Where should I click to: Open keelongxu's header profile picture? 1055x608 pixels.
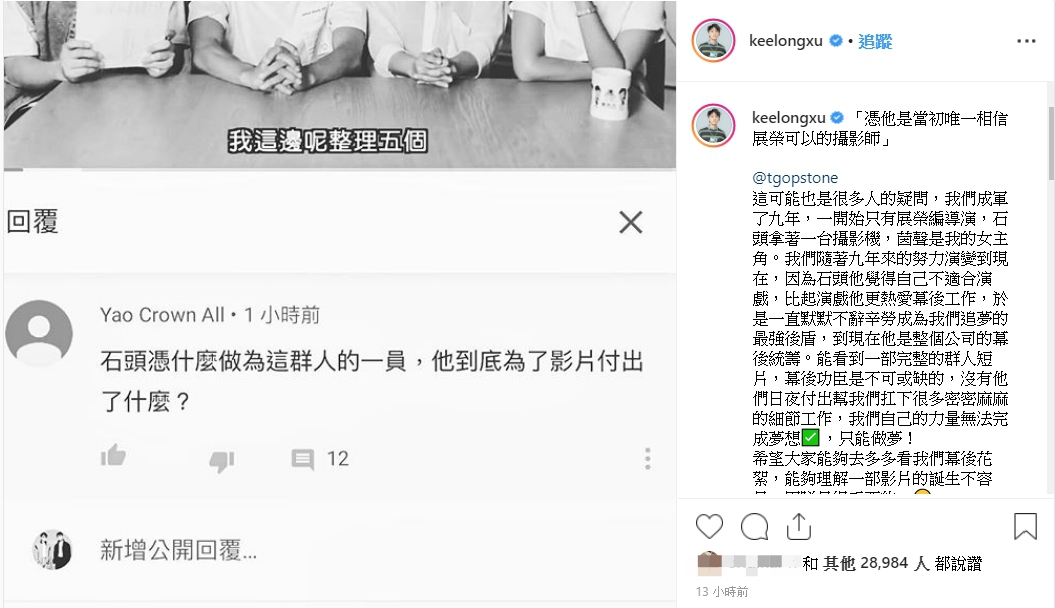713,40
